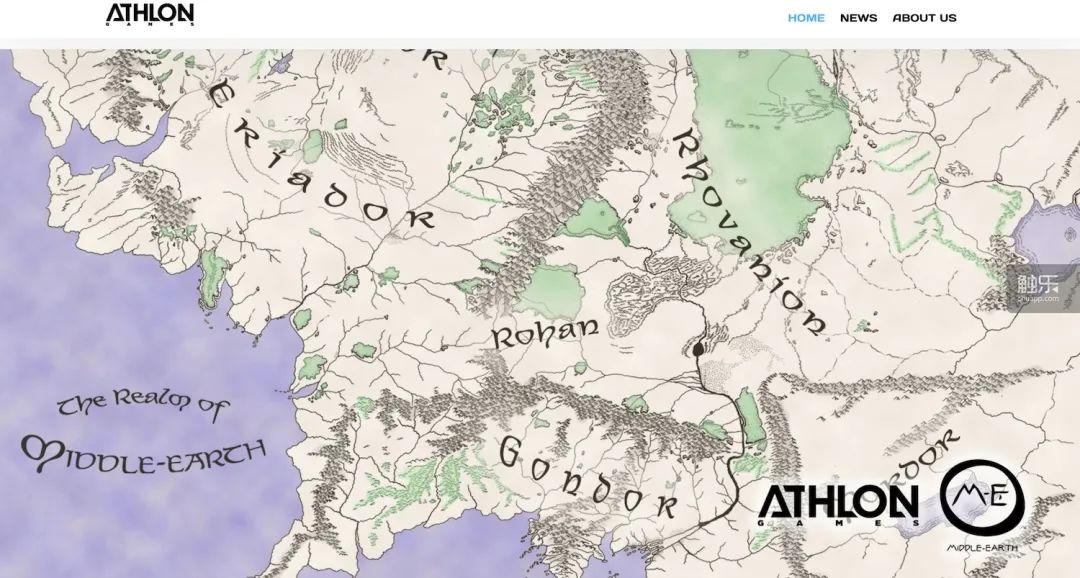Click the round M-E Middle-earth logo
Screen dimensions: 1080x578
point(982,498)
